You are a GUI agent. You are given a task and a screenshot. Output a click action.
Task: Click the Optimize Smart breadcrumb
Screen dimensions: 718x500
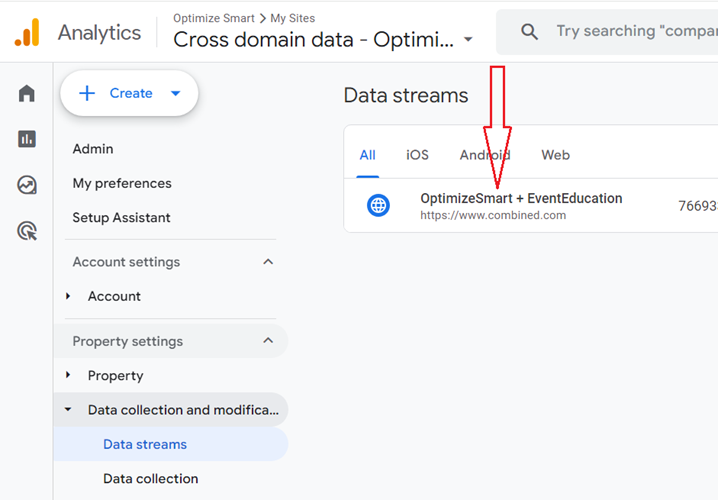click(214, 18)
